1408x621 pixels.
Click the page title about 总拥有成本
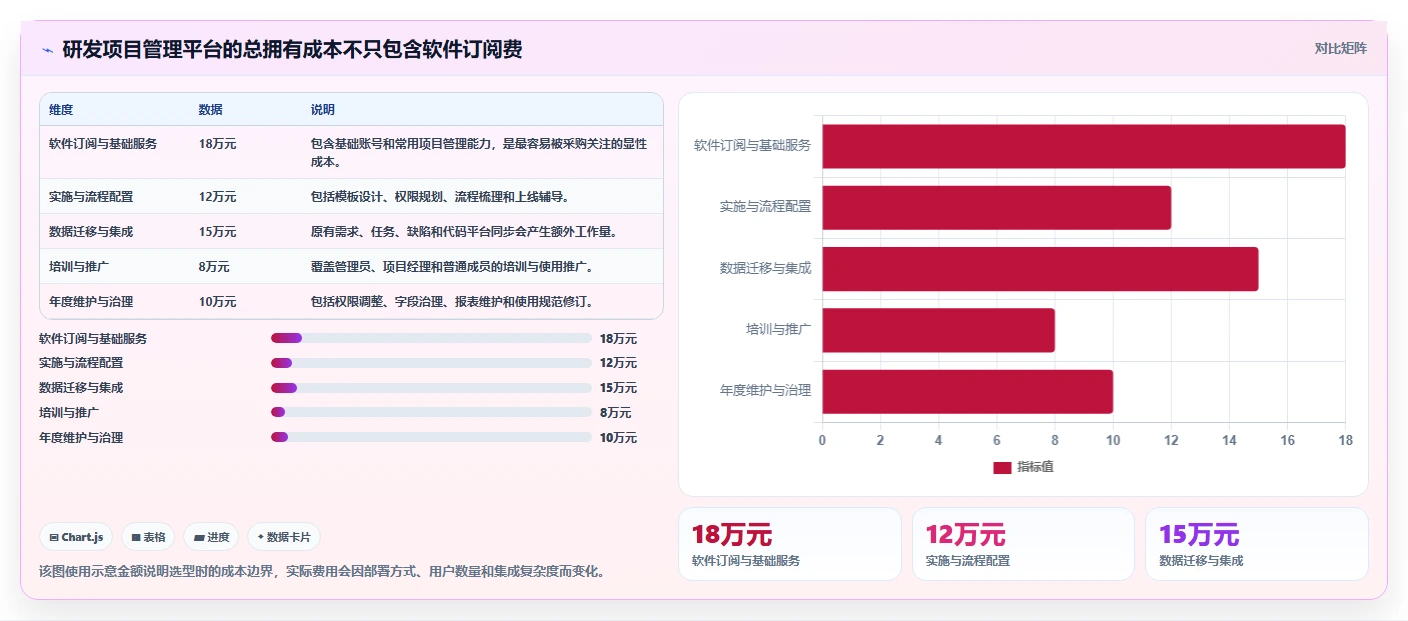coord(292,50)
